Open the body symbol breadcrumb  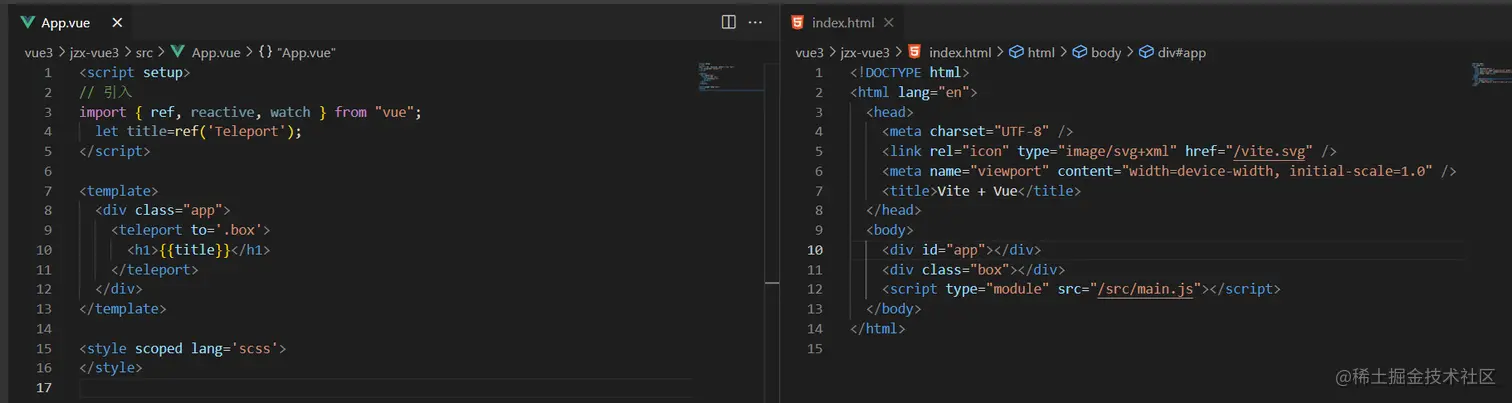tap(1106, 52)
